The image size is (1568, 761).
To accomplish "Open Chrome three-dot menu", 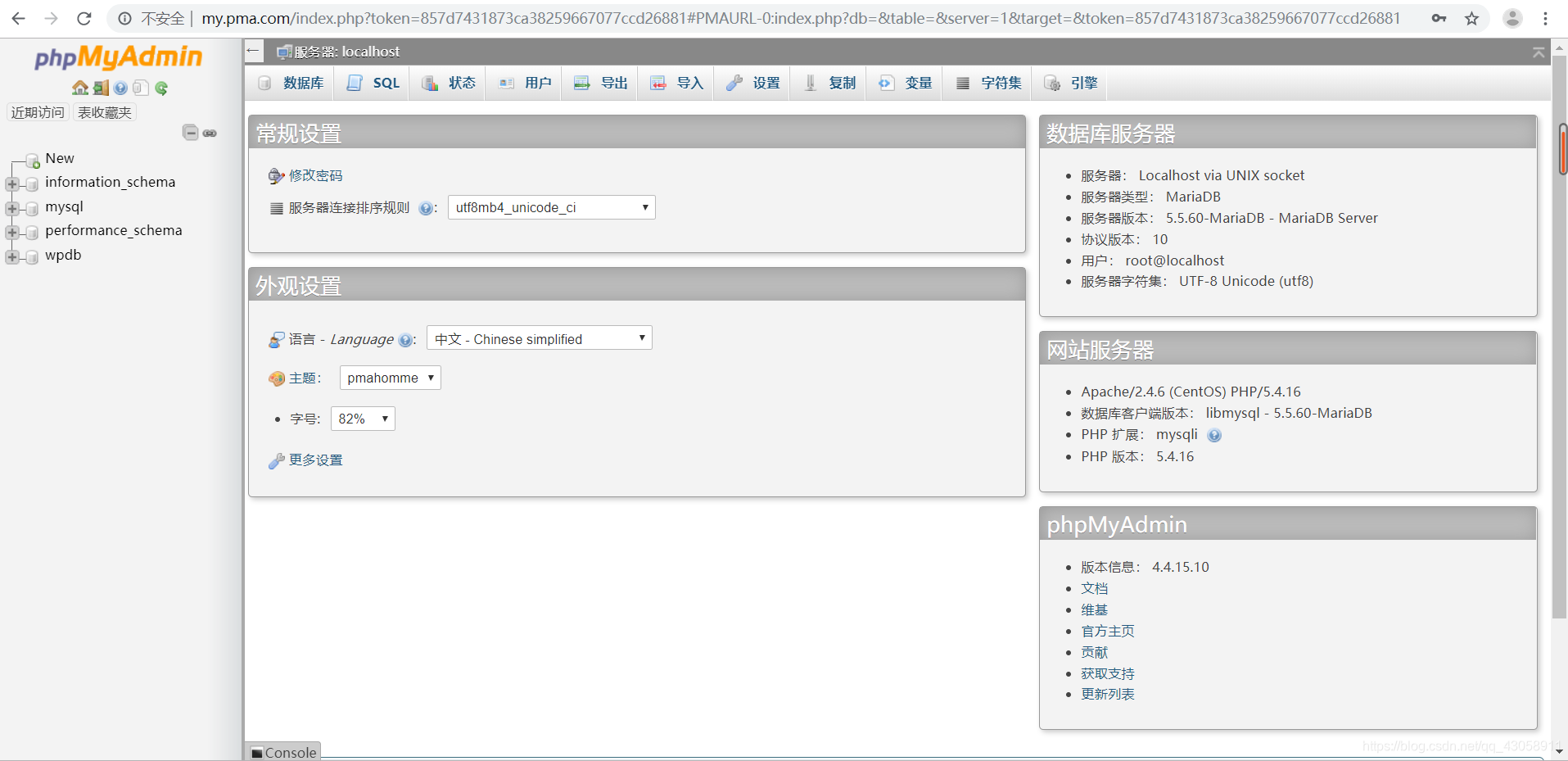I will tap(1545, 18).
